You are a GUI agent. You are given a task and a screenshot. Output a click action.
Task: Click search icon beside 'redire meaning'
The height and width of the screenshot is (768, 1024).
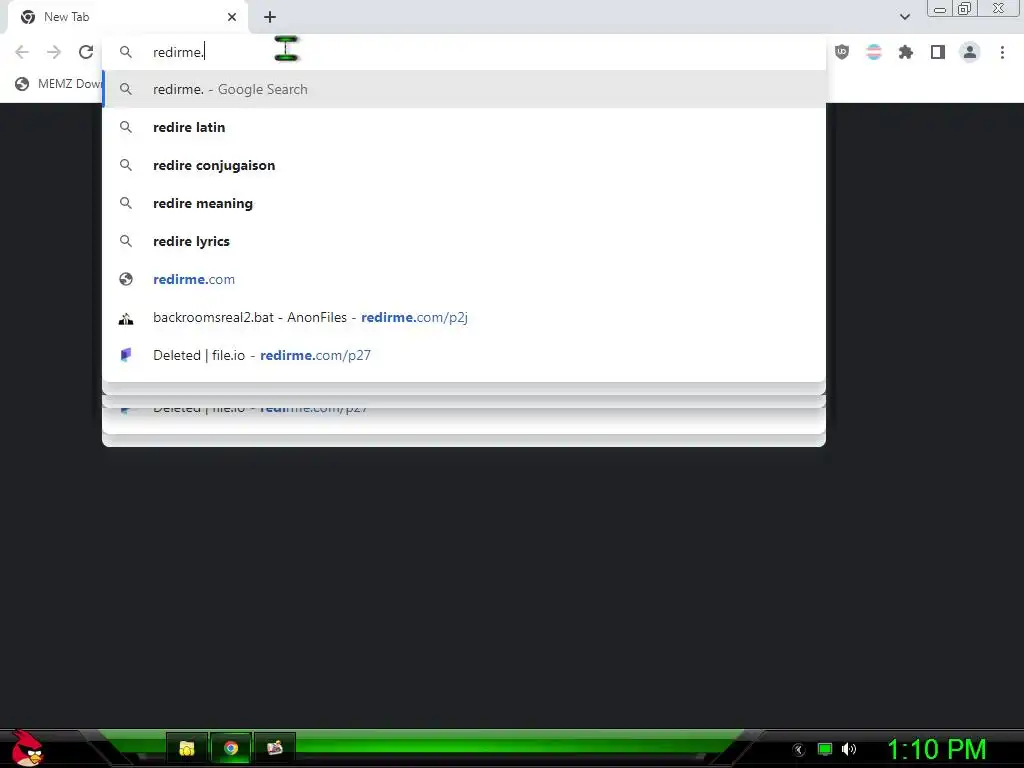pos(126,203)
